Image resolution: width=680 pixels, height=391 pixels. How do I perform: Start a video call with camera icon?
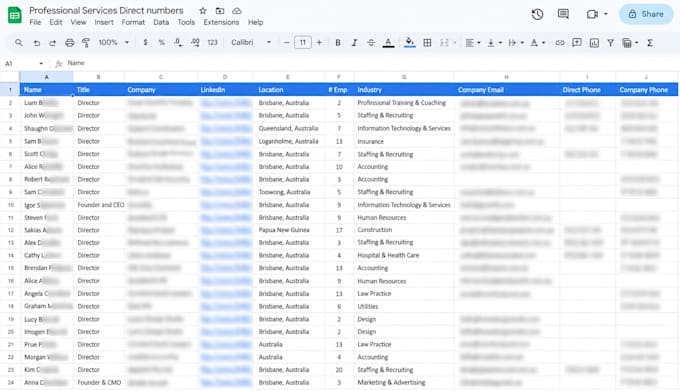coord(592,14)
